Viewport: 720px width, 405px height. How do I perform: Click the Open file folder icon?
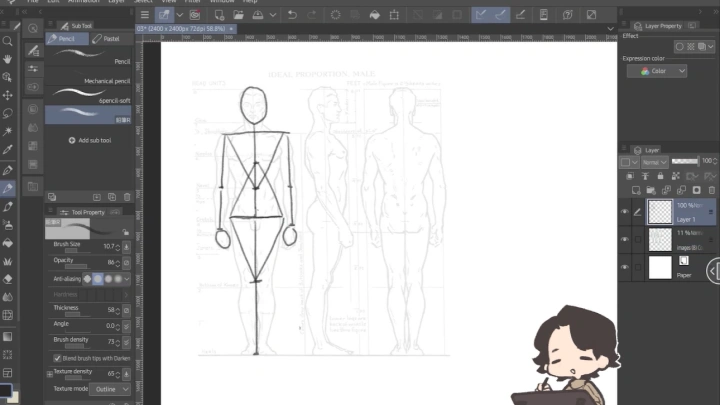pos(238,15)
